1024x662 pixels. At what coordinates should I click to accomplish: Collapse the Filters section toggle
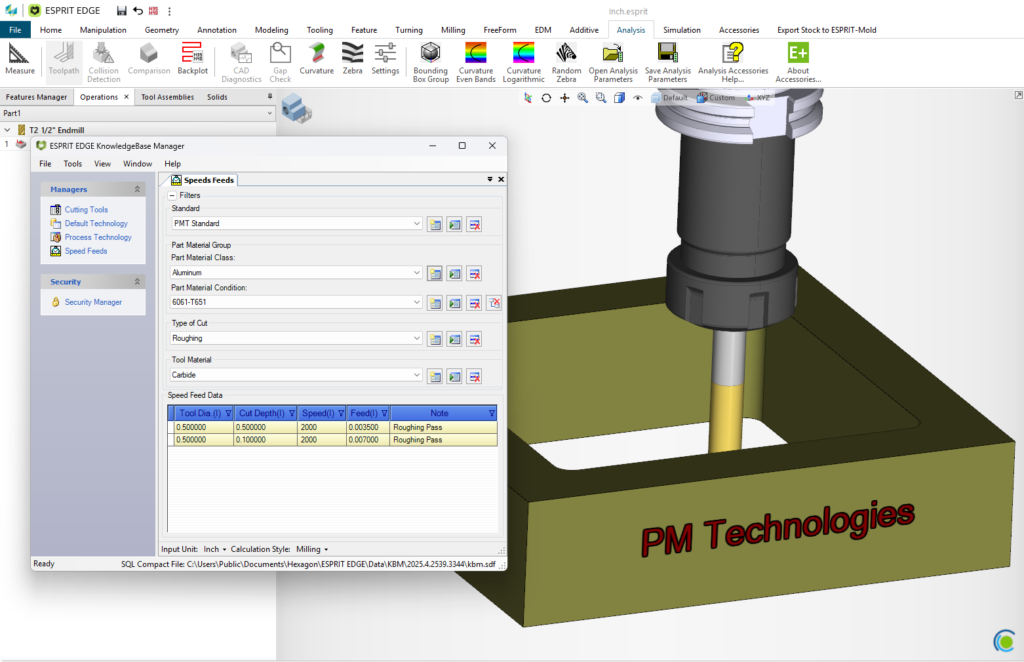172,196
